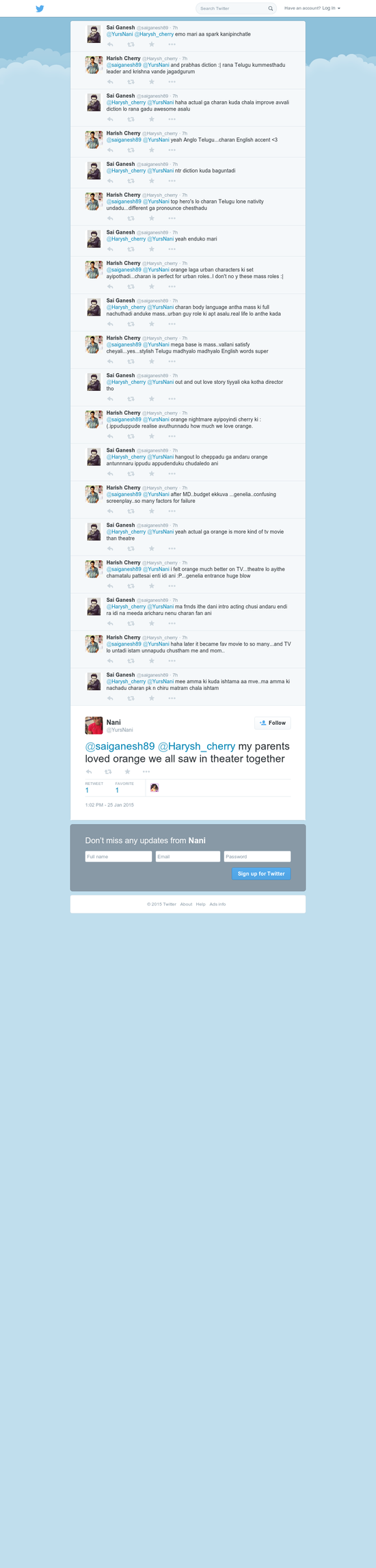Open more options on 'yeah enduko mari' tweet
Screen dimensions: 376x1568
[172, 249]
